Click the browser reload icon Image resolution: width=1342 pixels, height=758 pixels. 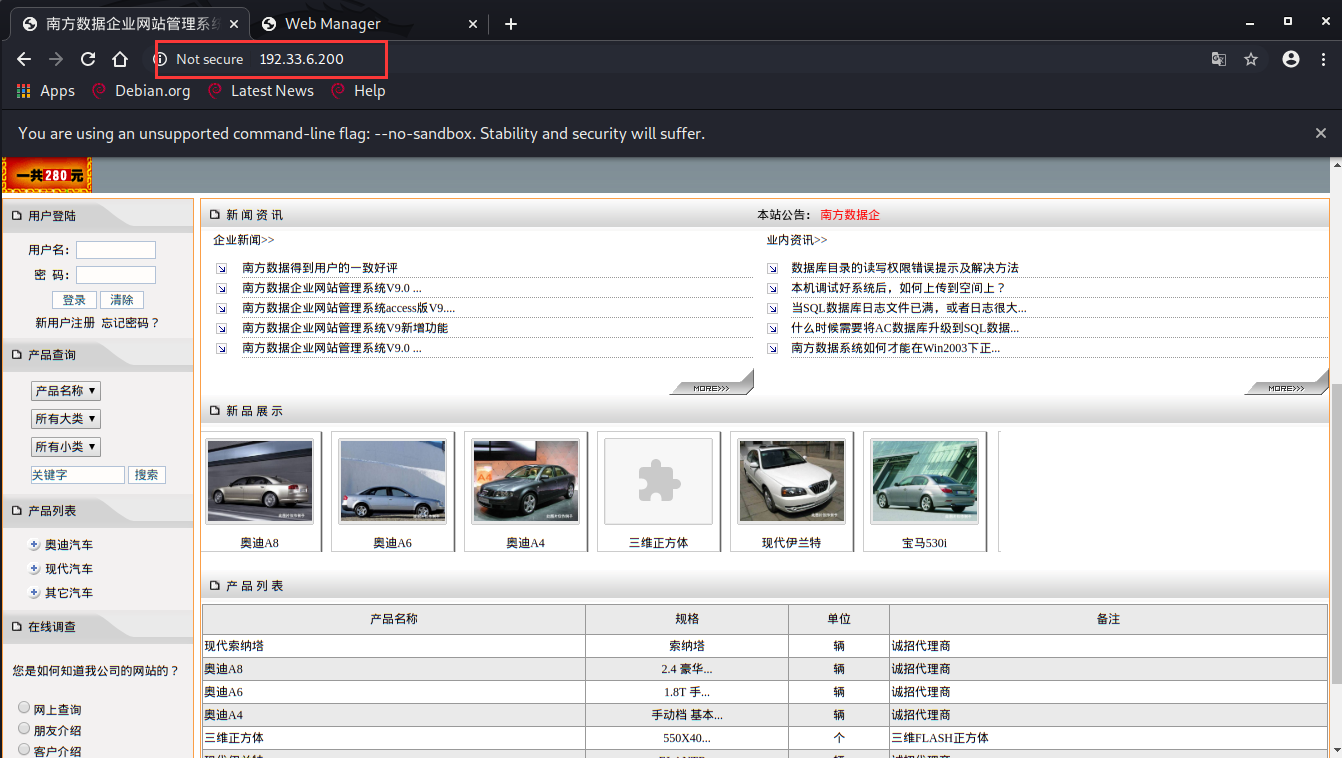pyautogui.click(x=88, y=59)
